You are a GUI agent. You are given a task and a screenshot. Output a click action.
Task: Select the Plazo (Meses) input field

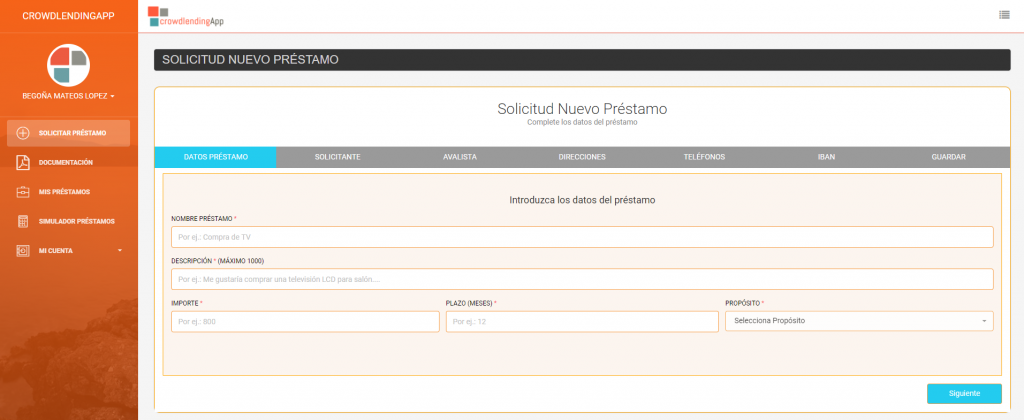(582, 321)
